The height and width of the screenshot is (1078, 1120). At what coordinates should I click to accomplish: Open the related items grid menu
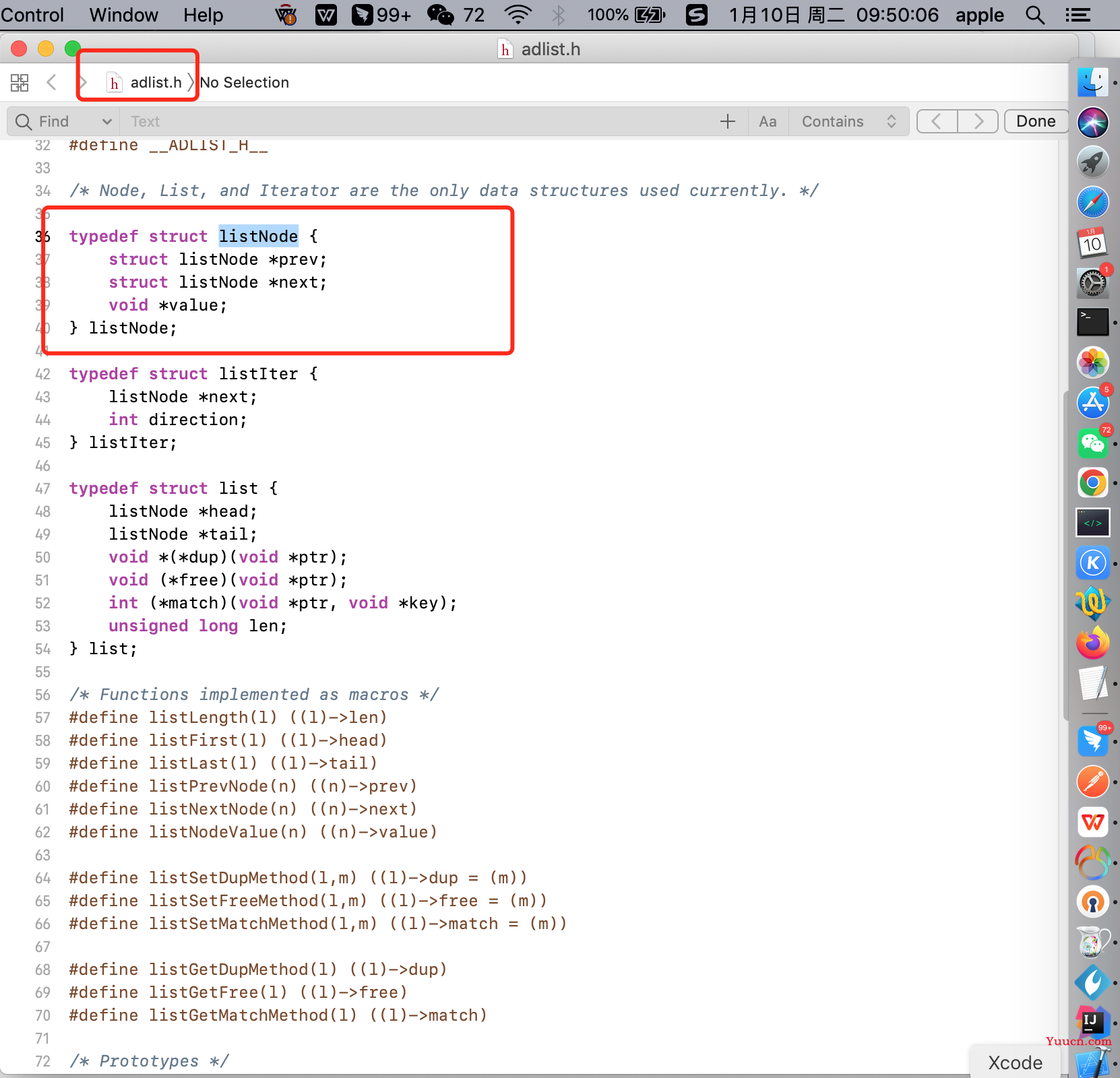click(x=20, y=83)
